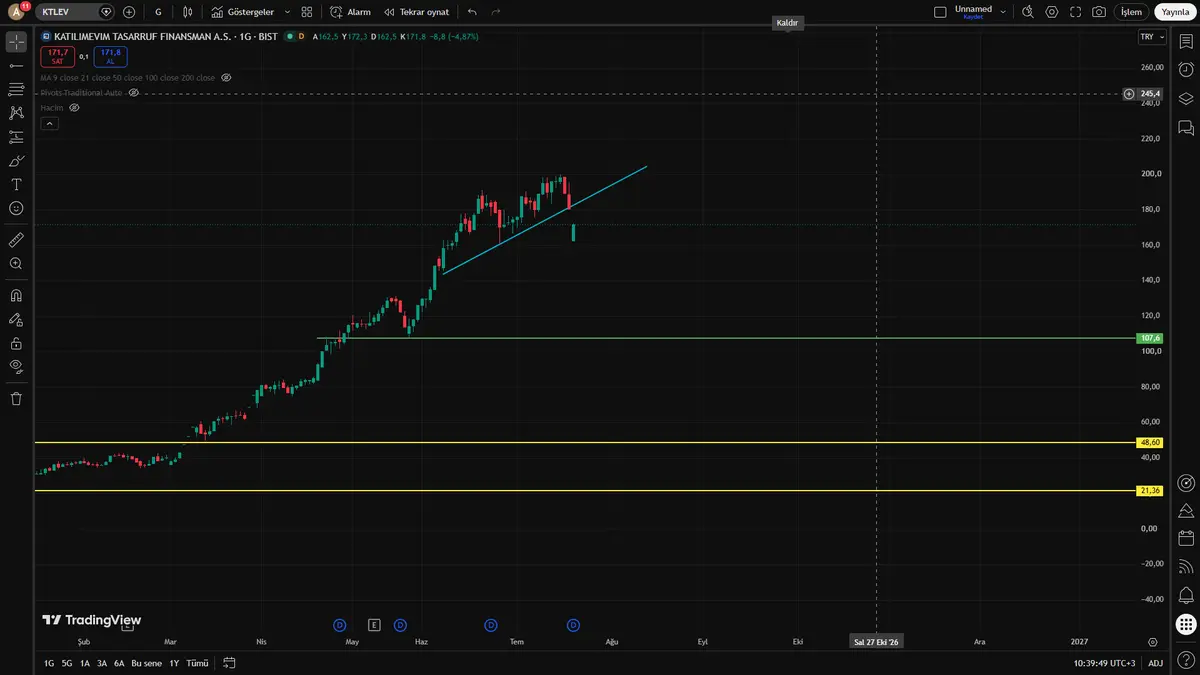
Task: Open the G interval selector
Action: click(158, 12)
